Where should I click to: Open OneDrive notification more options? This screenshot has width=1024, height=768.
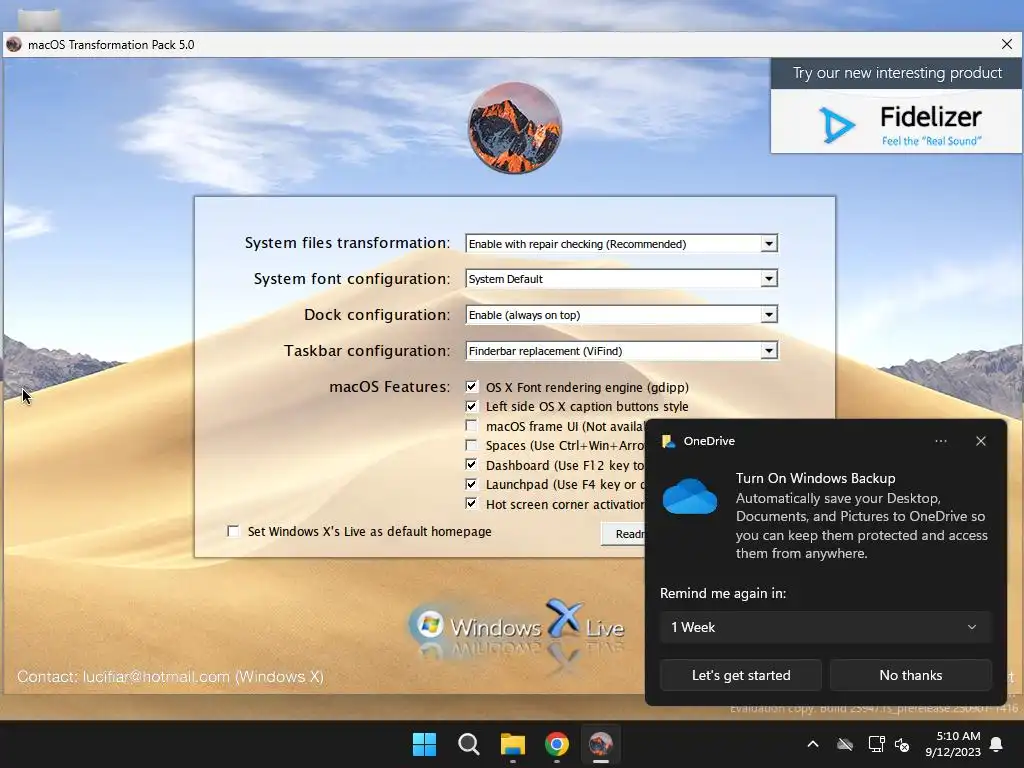940,441
